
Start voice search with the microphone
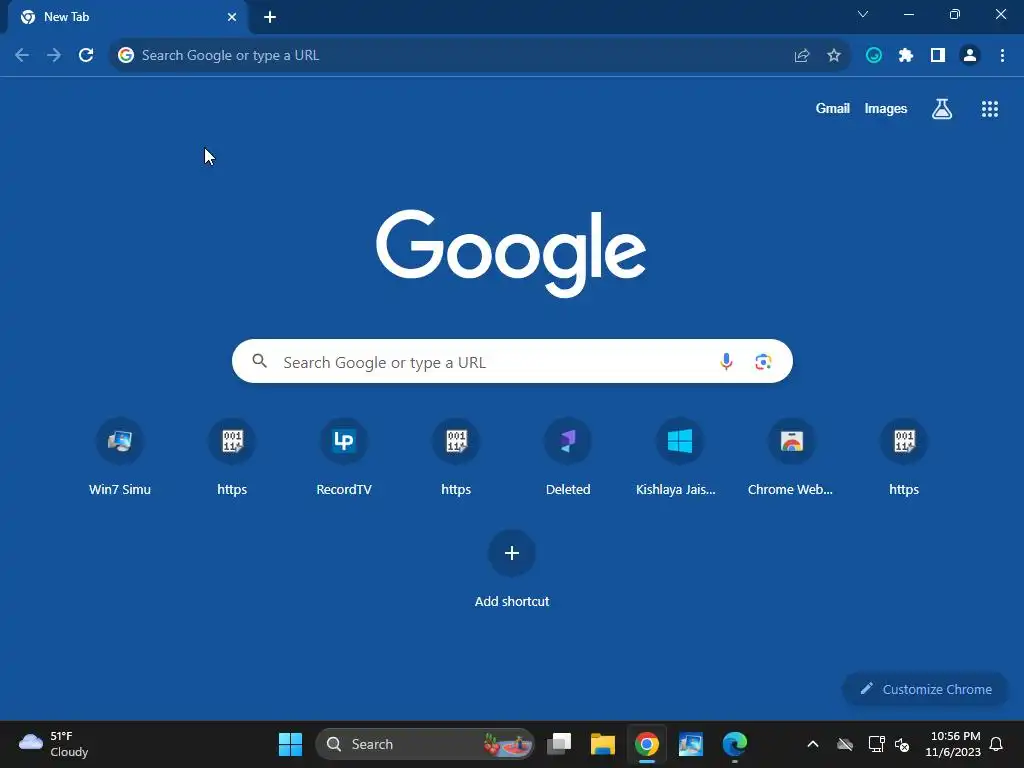tap(726, 361)
